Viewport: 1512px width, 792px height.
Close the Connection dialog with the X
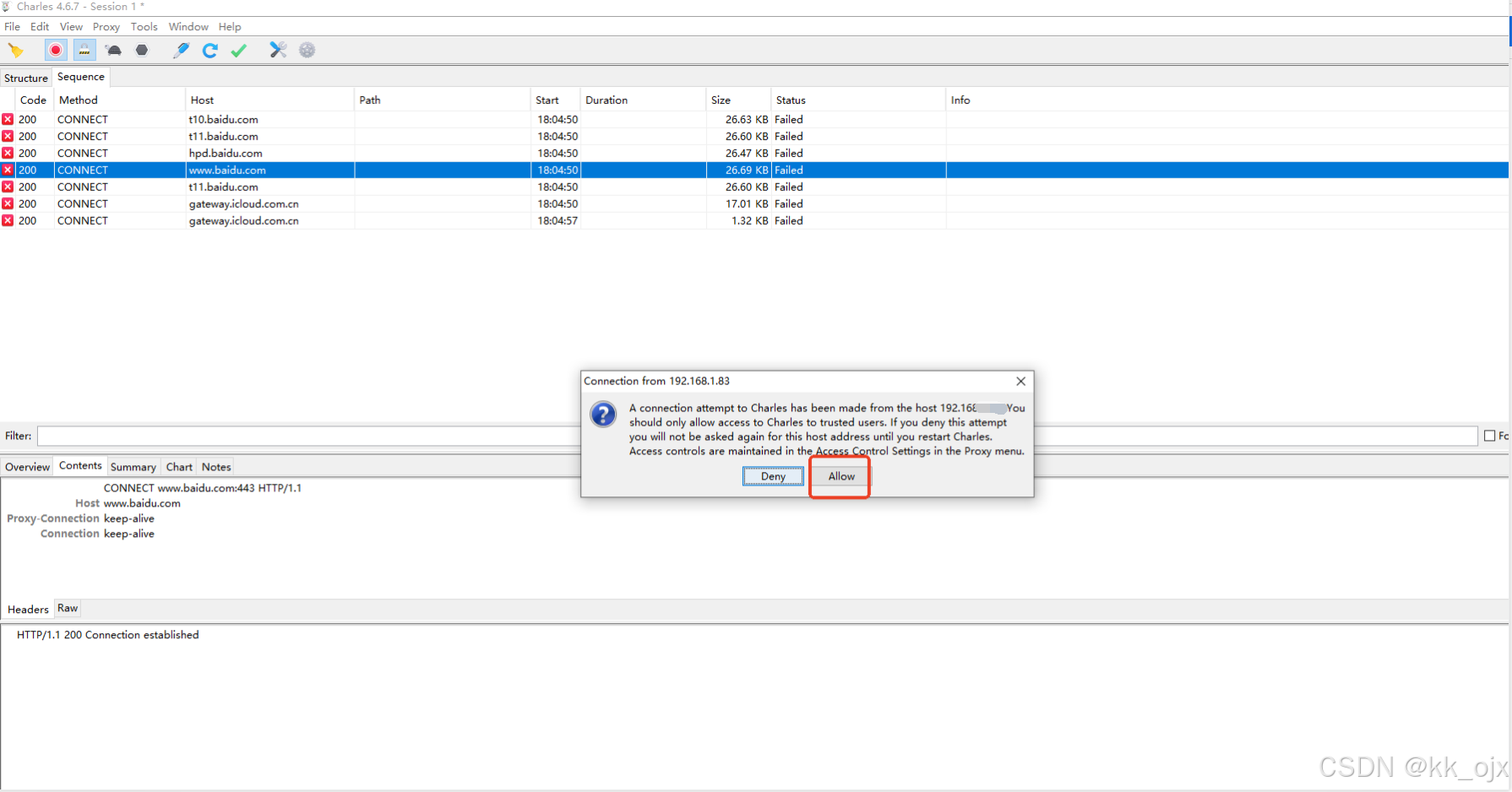(x=1020, y=382)
